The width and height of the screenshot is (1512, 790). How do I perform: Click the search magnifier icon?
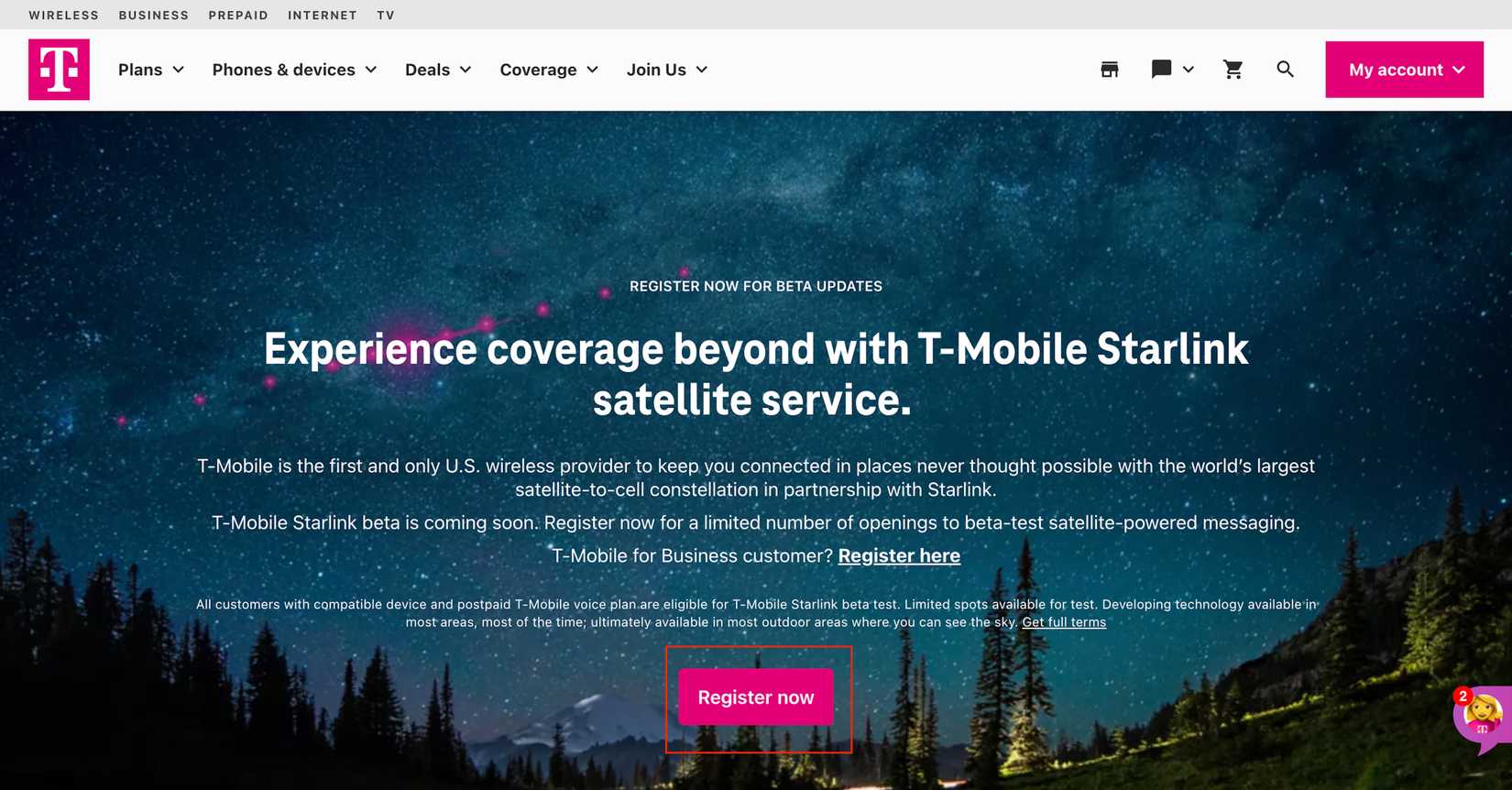coord(1285,70)
